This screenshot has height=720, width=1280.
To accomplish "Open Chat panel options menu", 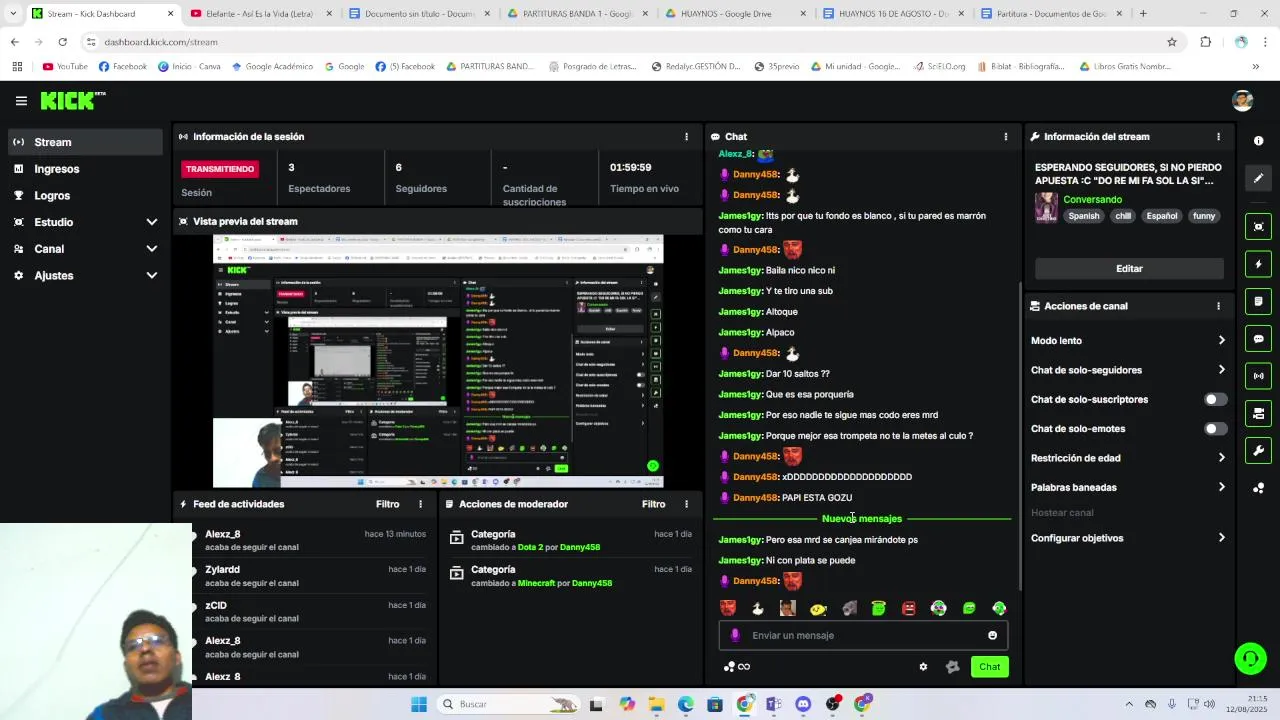I will click(x=1006, y=137).
